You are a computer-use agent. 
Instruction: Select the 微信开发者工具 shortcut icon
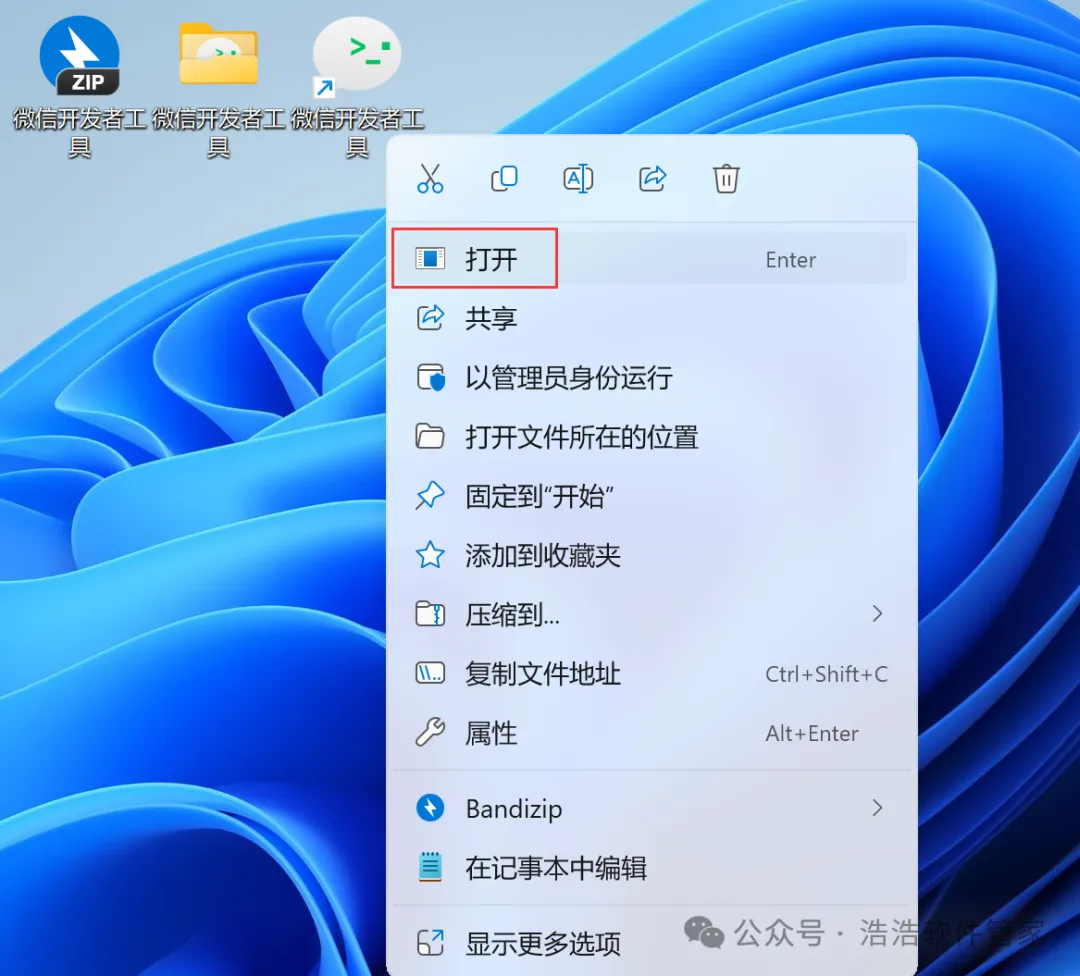(357, 56)
